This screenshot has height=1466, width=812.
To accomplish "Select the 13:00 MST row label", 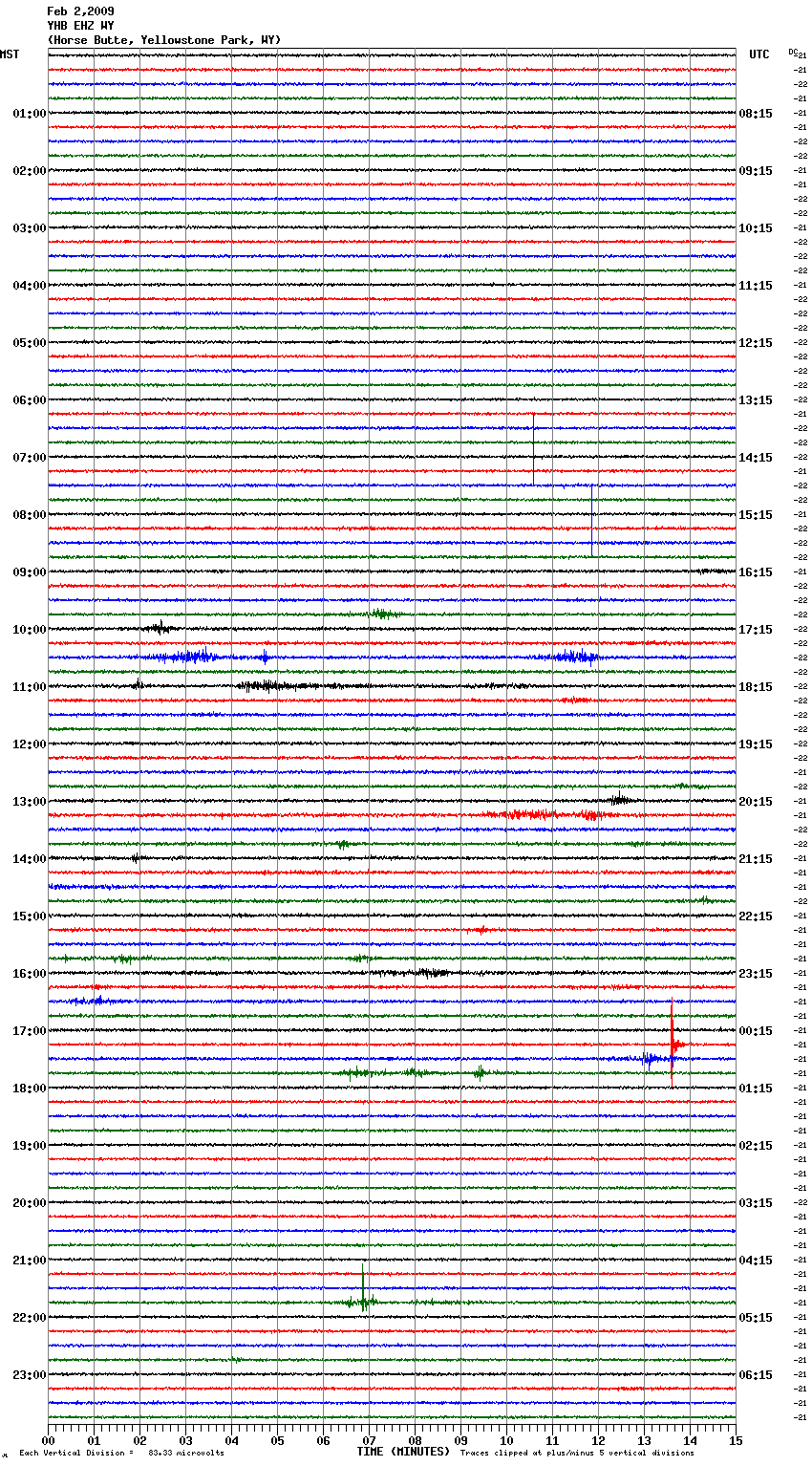I will [30, 802].
